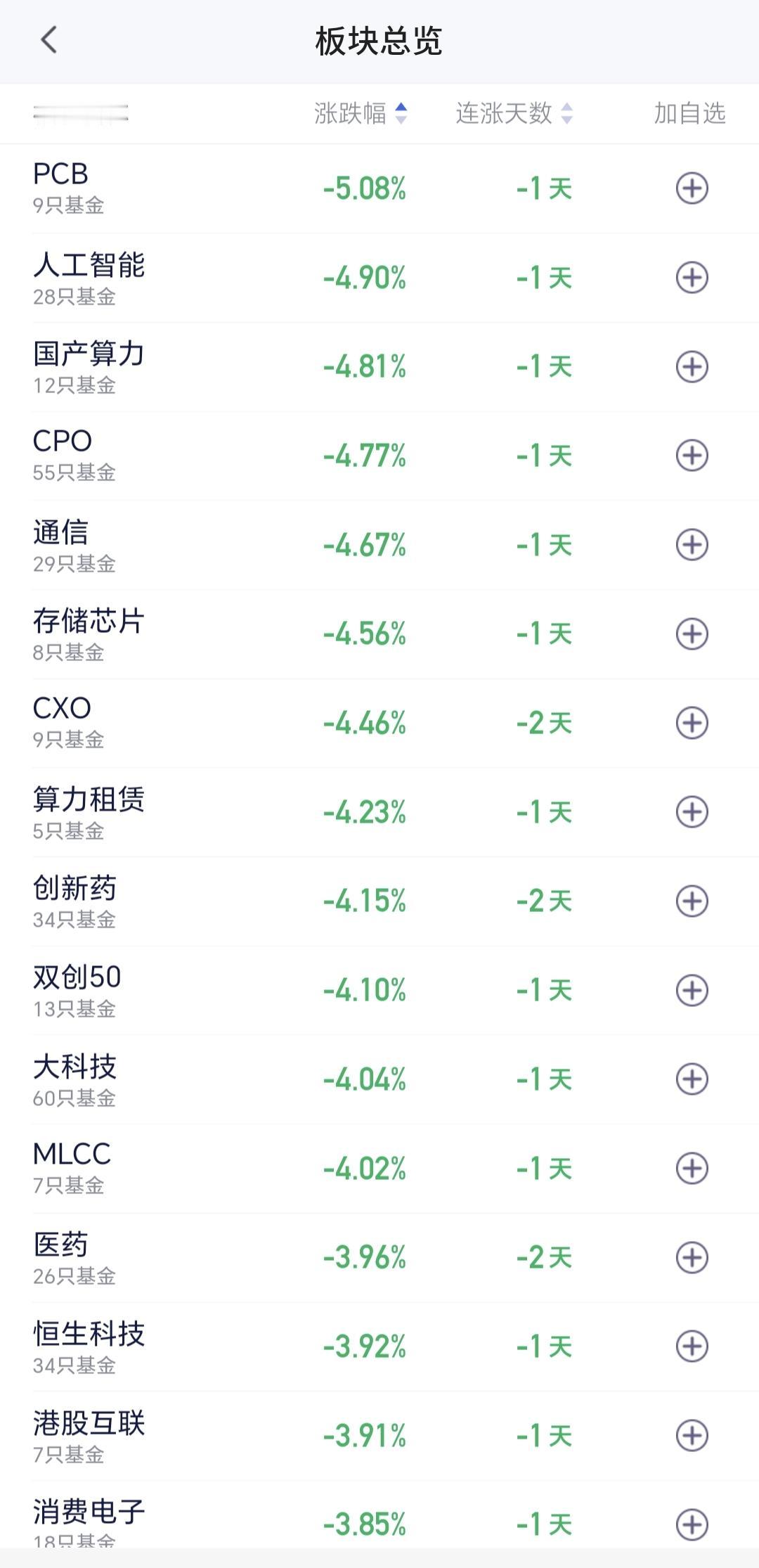Image resolution: width=759 pixels, height=1568 pixels.
Task: Add 国产算力 to watchlist with plus
Action: [x=692, y=366]
